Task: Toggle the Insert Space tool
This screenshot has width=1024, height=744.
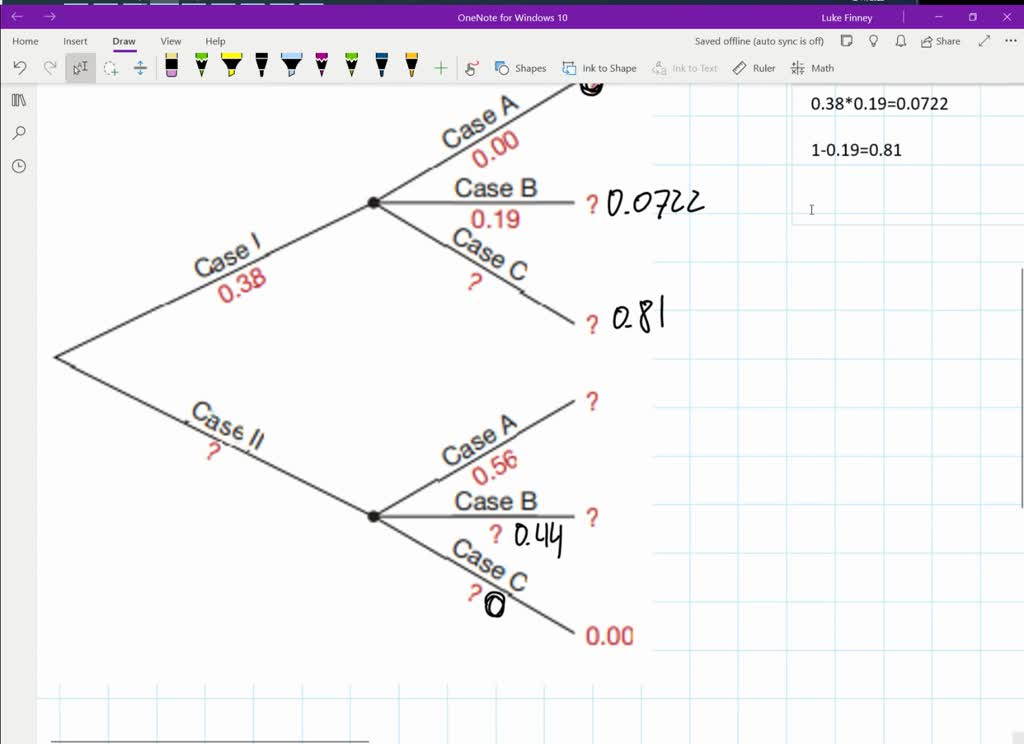Action: tap(140, 67)
